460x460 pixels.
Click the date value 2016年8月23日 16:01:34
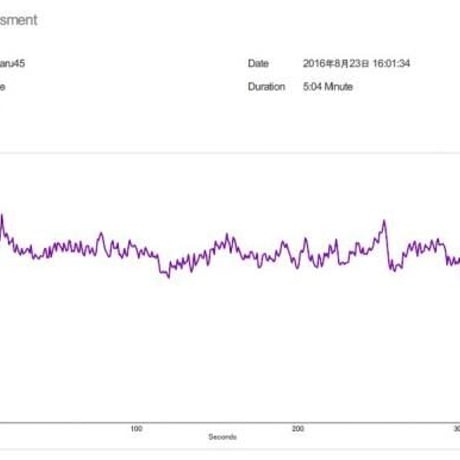pyautogui.click(x=356, y=63)
